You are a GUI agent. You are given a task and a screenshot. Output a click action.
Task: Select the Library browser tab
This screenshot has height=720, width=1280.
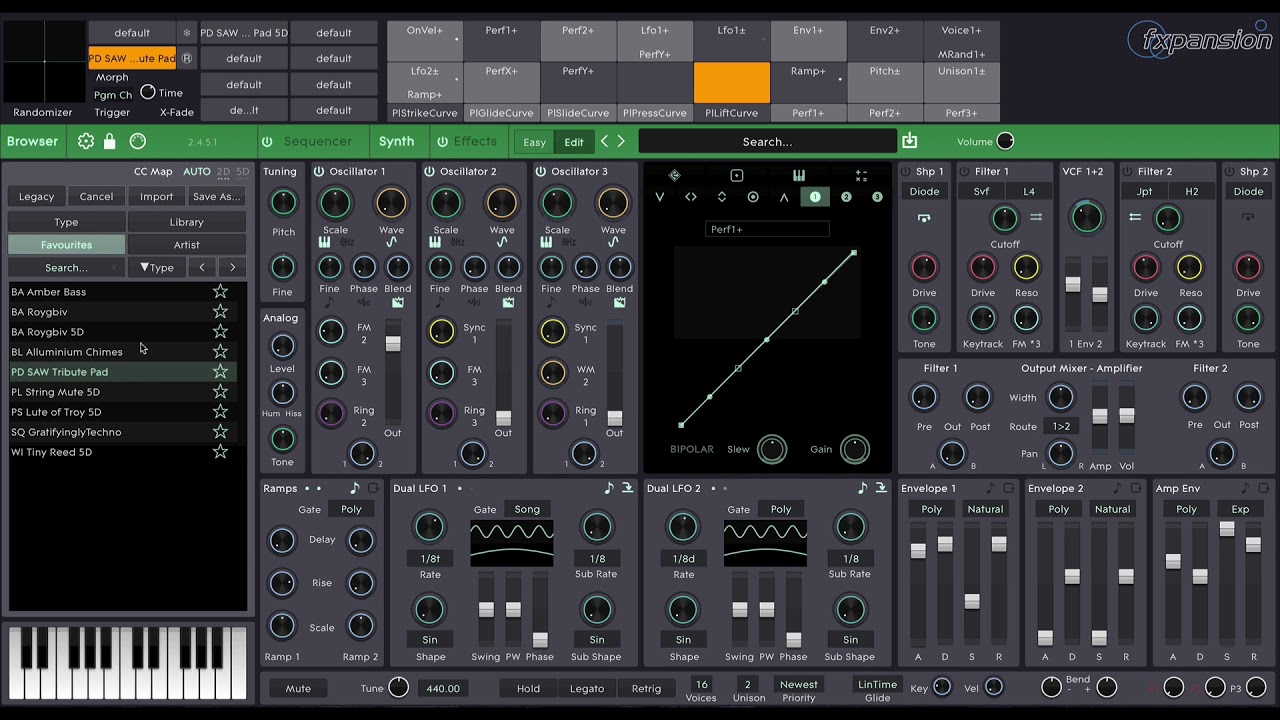click(x=187, y=222)
